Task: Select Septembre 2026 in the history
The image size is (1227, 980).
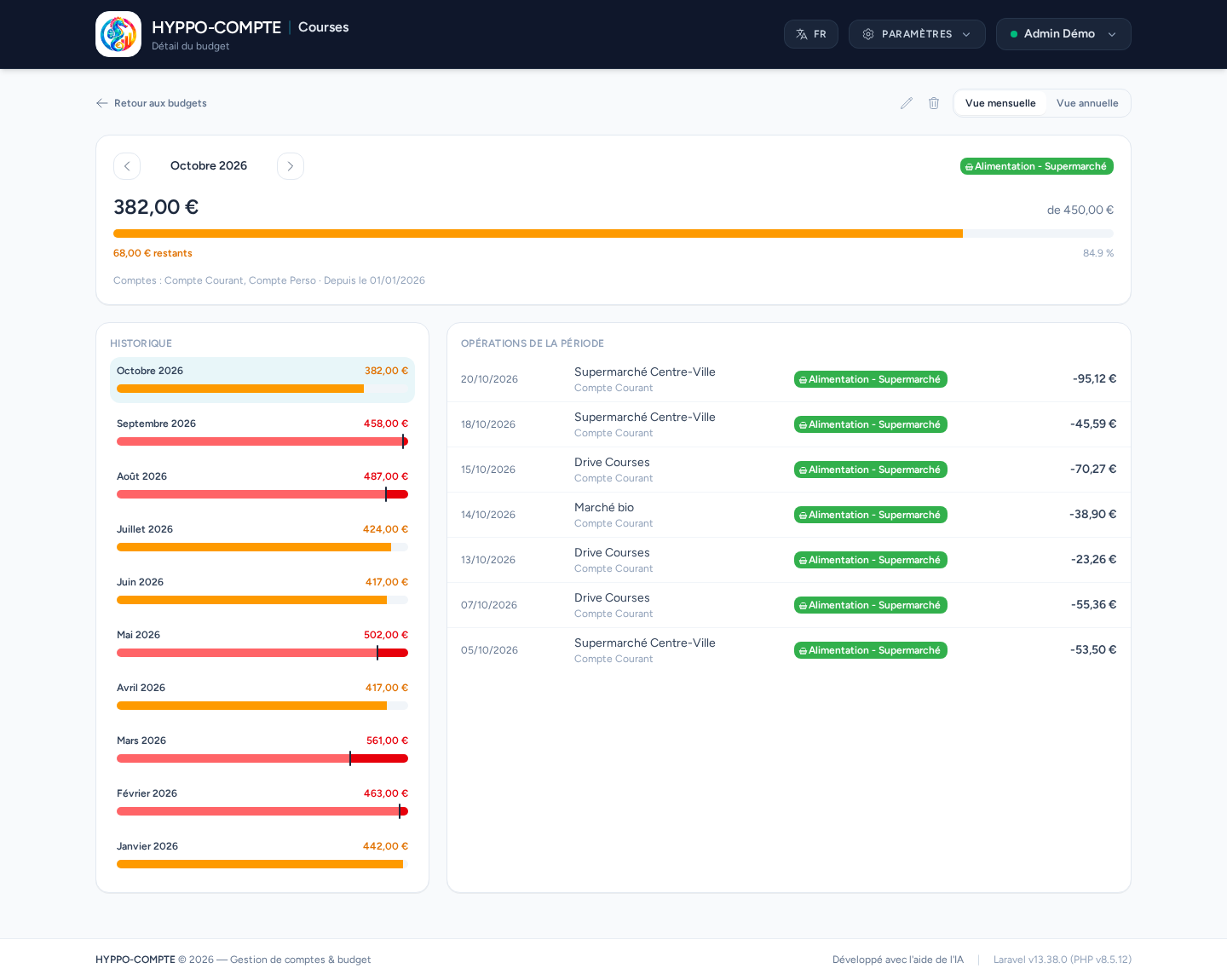Action: point(262,433)
